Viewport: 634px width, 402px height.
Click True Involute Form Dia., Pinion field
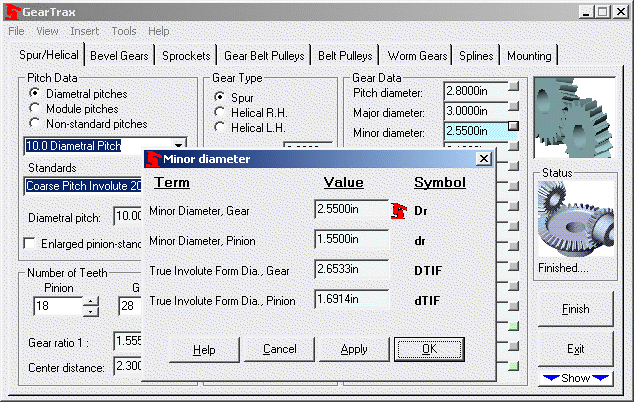[x=351, y=299]
